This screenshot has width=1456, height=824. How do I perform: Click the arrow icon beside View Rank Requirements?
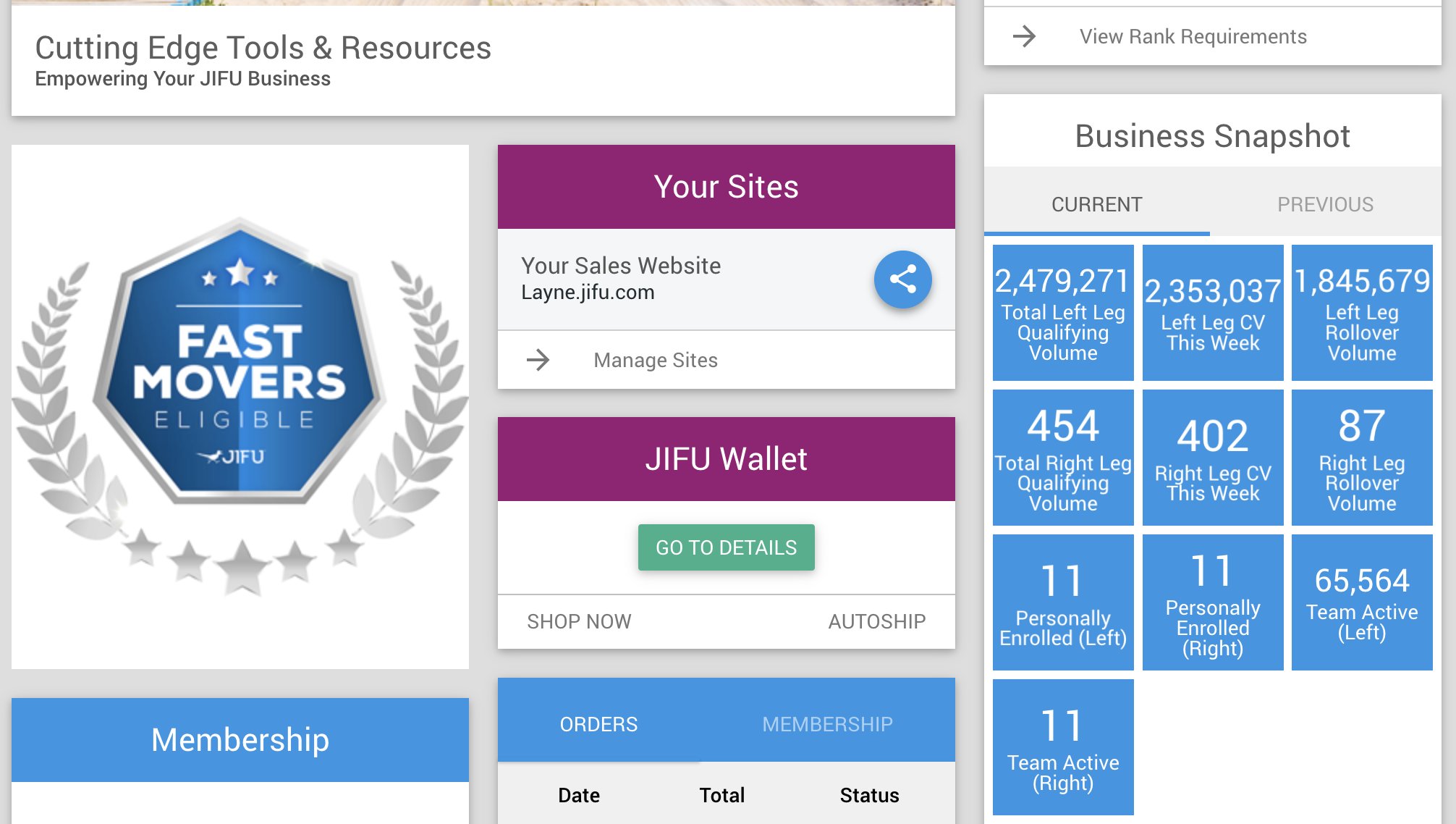(x=1024, y=36)
